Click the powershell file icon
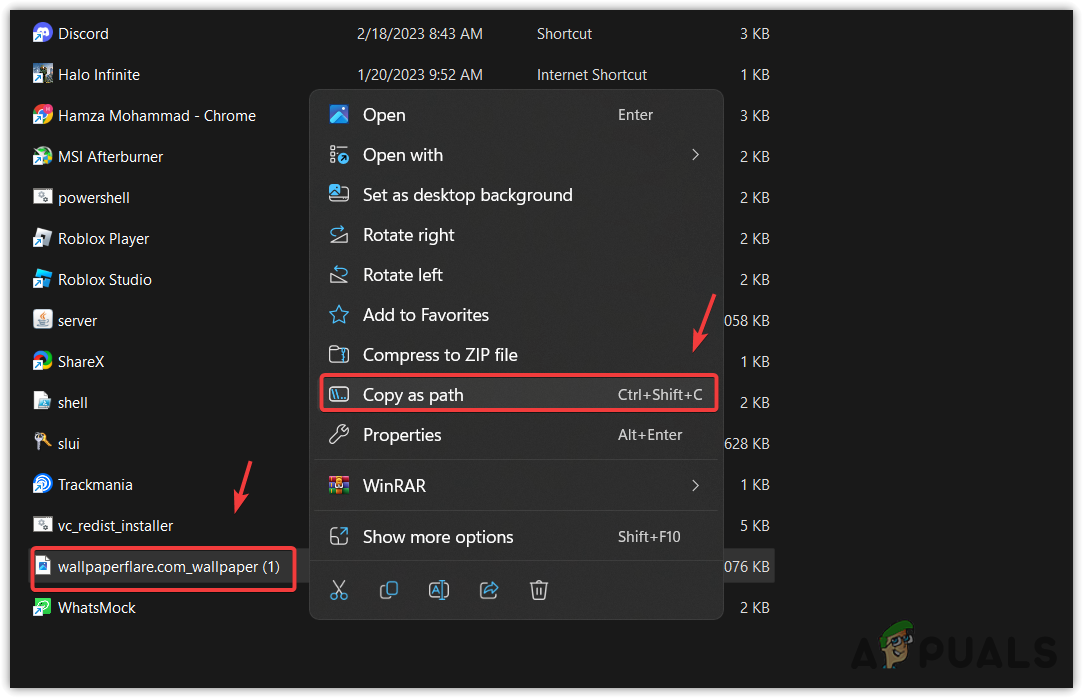The height and width of the screenshot is (698, 1083). 42,197
